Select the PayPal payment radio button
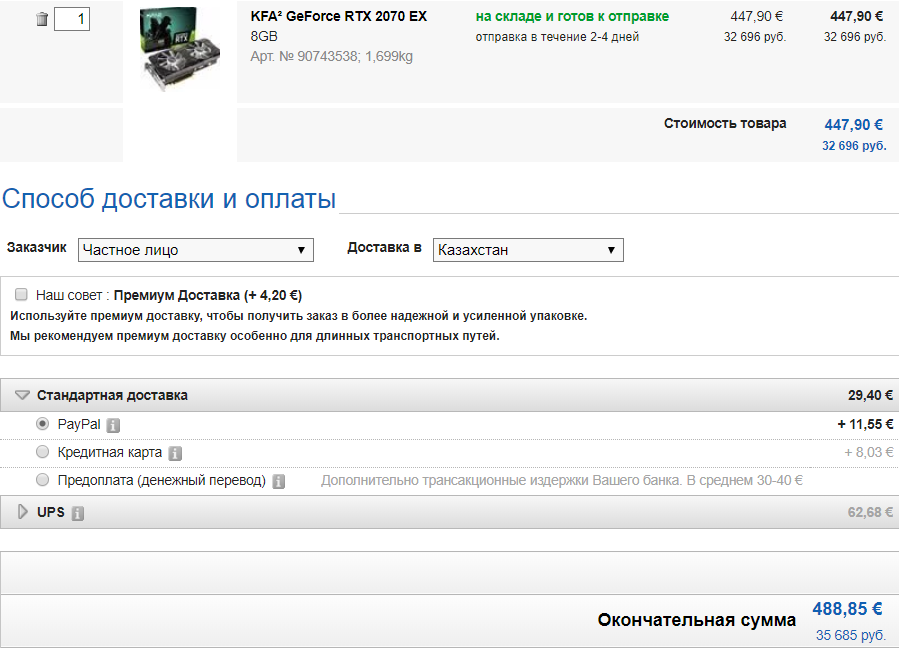899x648 pixels. pyautogui.click(x=42, y=424)
